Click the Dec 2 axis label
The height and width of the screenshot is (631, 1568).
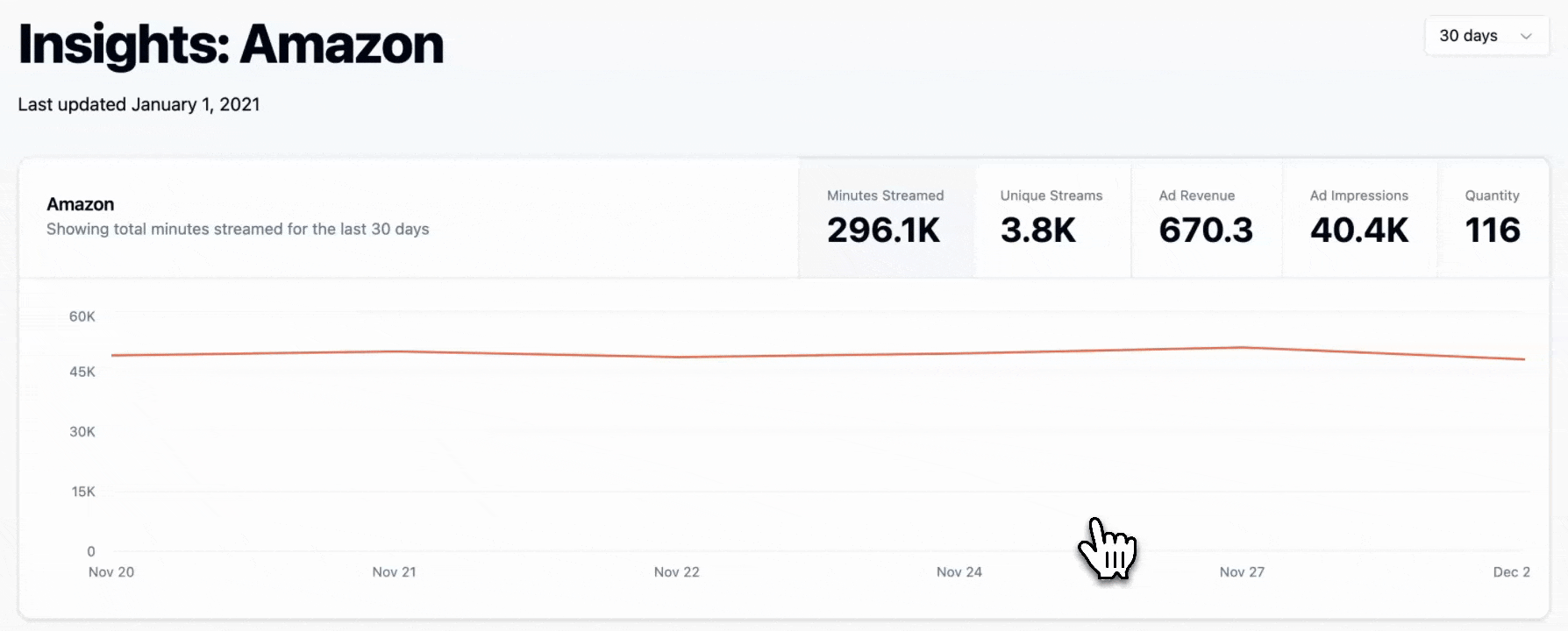1511,572
